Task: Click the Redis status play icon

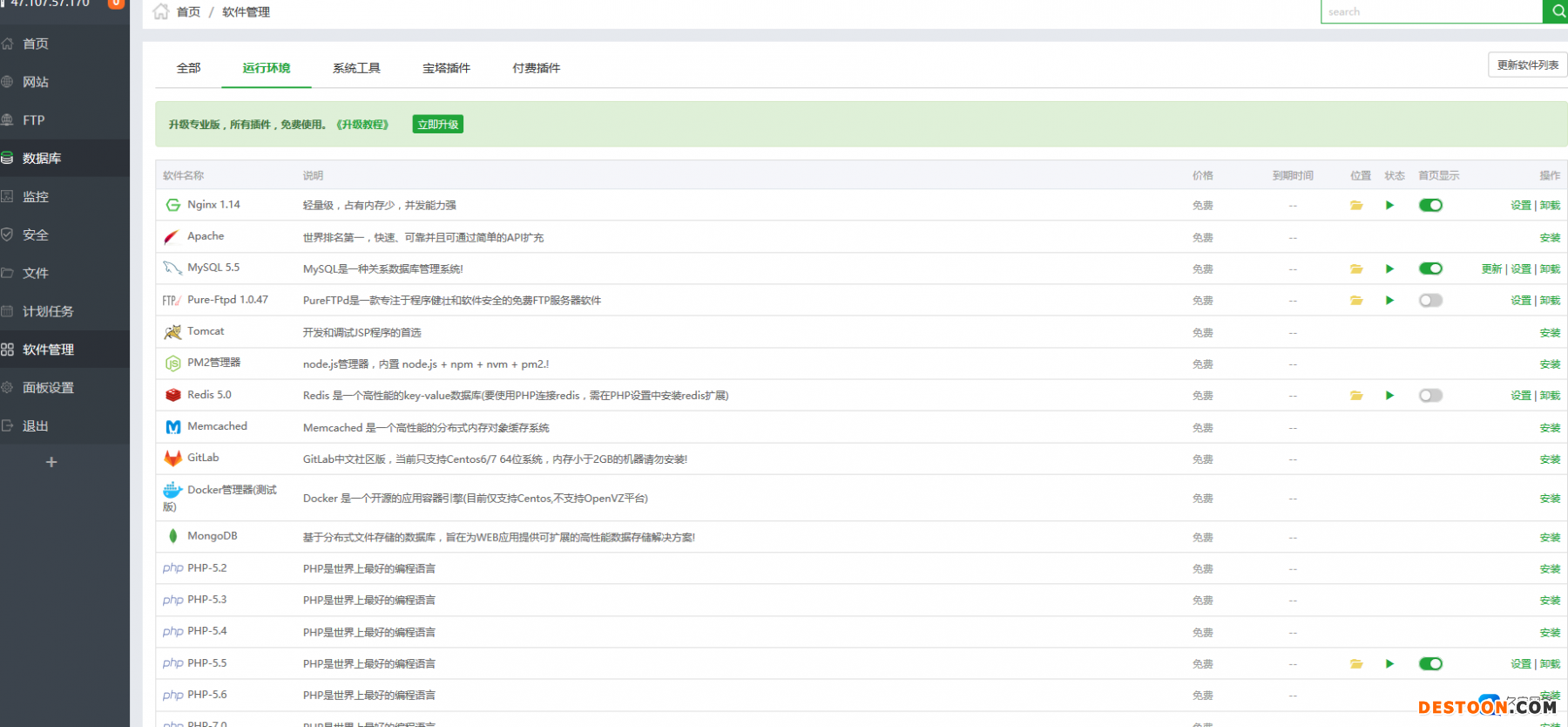Action: 1389,396
